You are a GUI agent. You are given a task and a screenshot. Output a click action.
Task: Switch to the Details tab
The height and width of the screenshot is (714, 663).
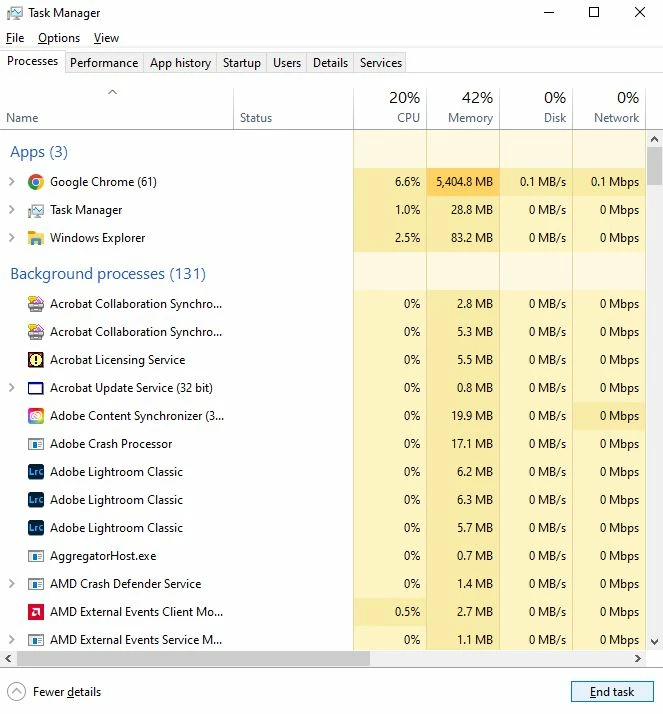[330, 63]
